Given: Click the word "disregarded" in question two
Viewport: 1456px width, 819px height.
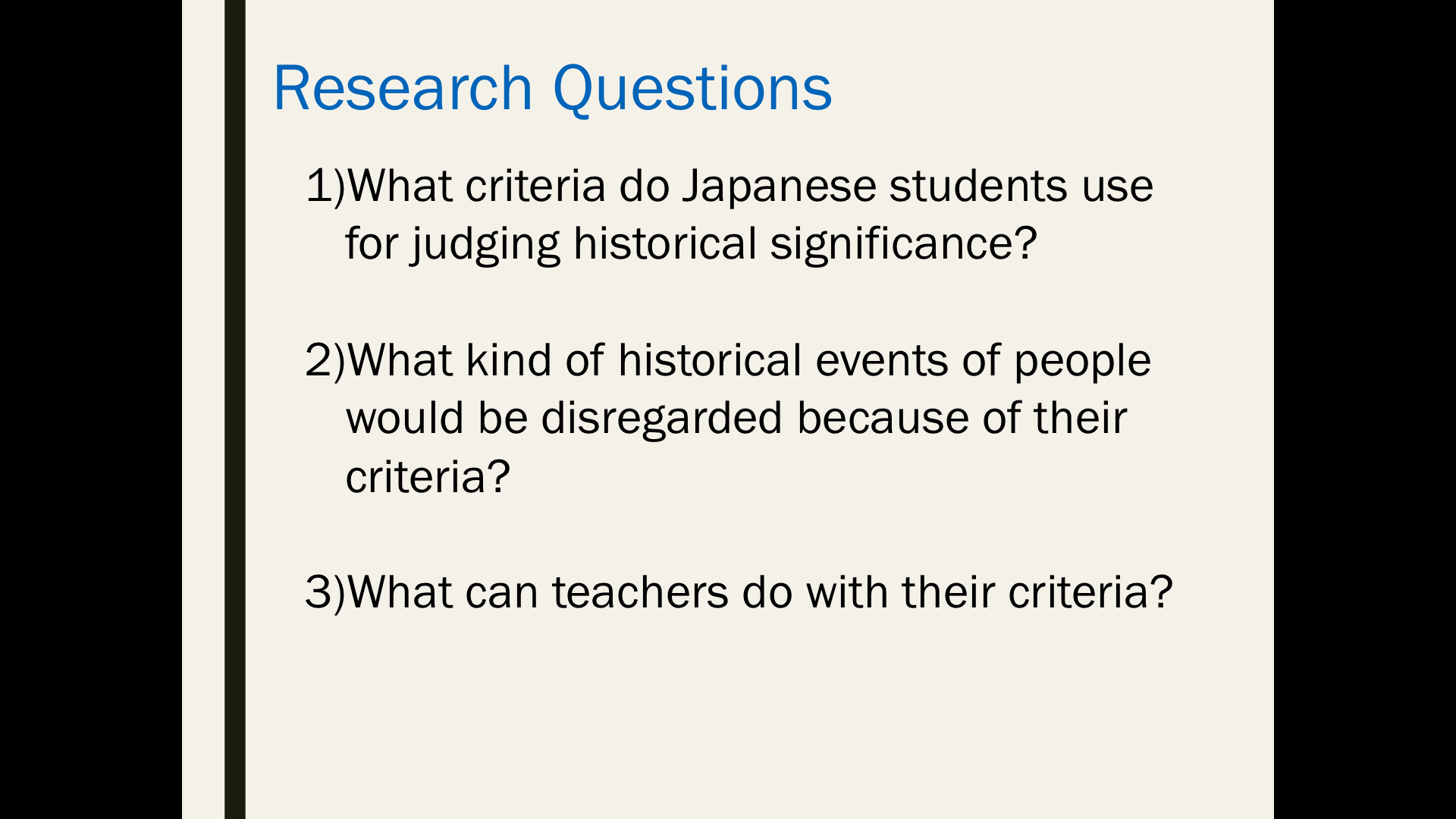Looking at the screenshot, I should pos(661,419).
